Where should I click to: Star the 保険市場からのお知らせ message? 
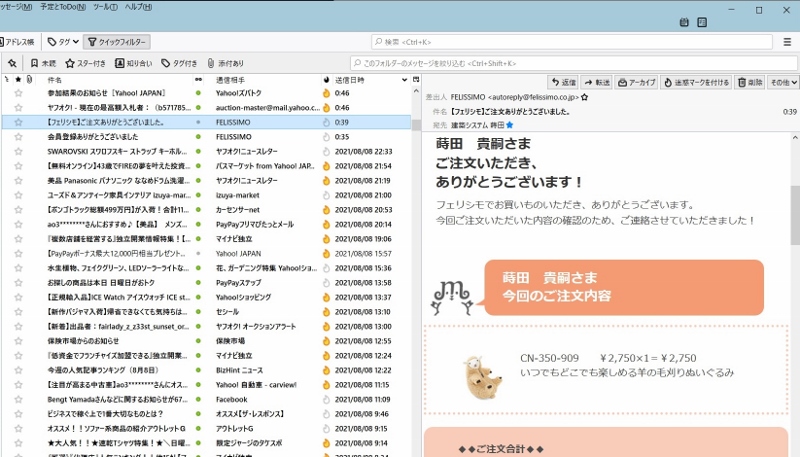click(x=18, y=341)
